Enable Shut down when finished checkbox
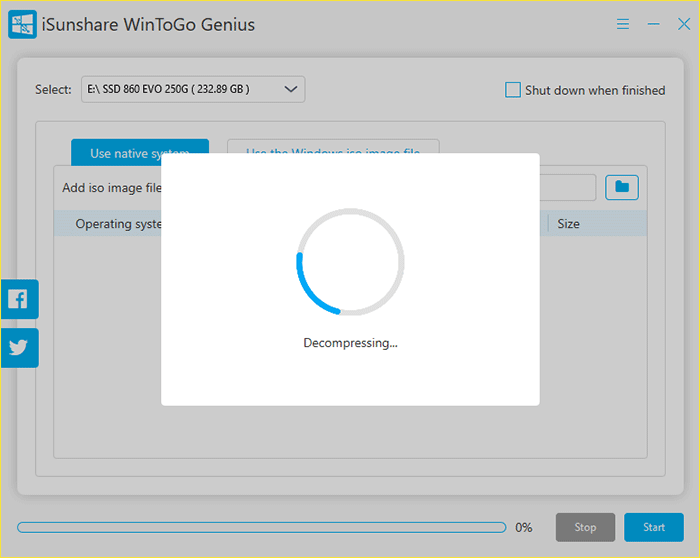The width and height of the screenshot is (700, 558). point(512,90)
